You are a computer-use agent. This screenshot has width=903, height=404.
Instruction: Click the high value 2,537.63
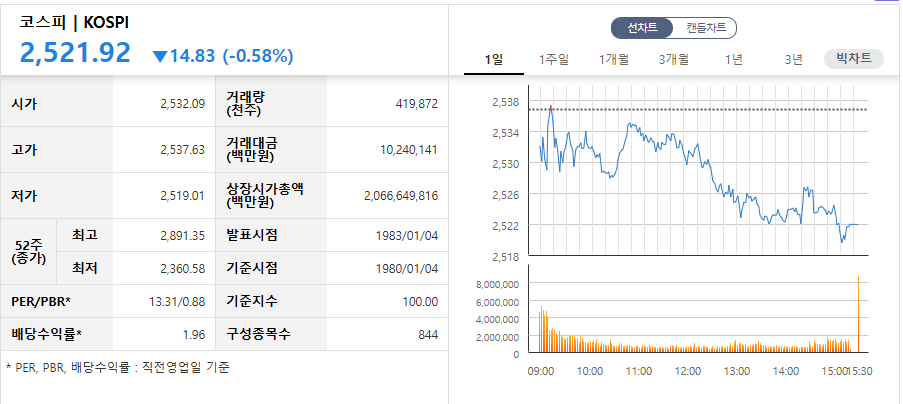183,150
